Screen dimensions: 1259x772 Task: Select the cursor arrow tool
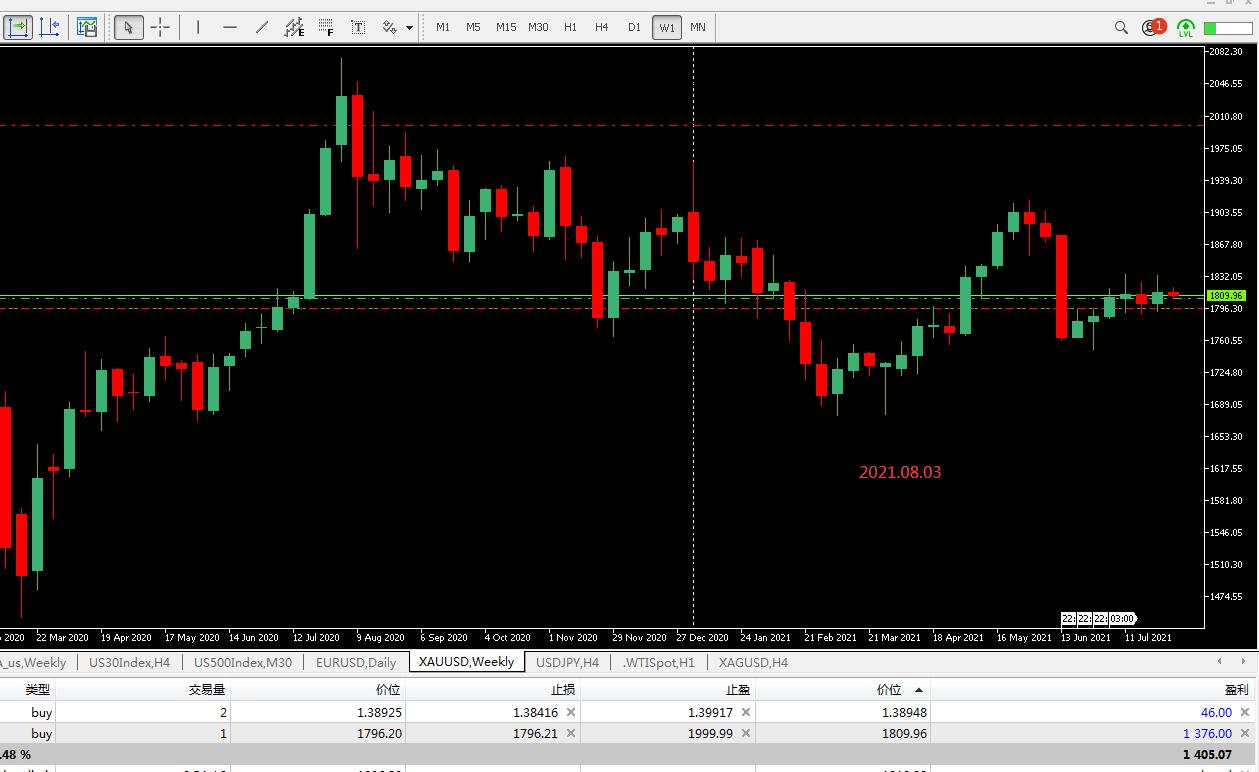pyautogui.click(x=128, y=27)
